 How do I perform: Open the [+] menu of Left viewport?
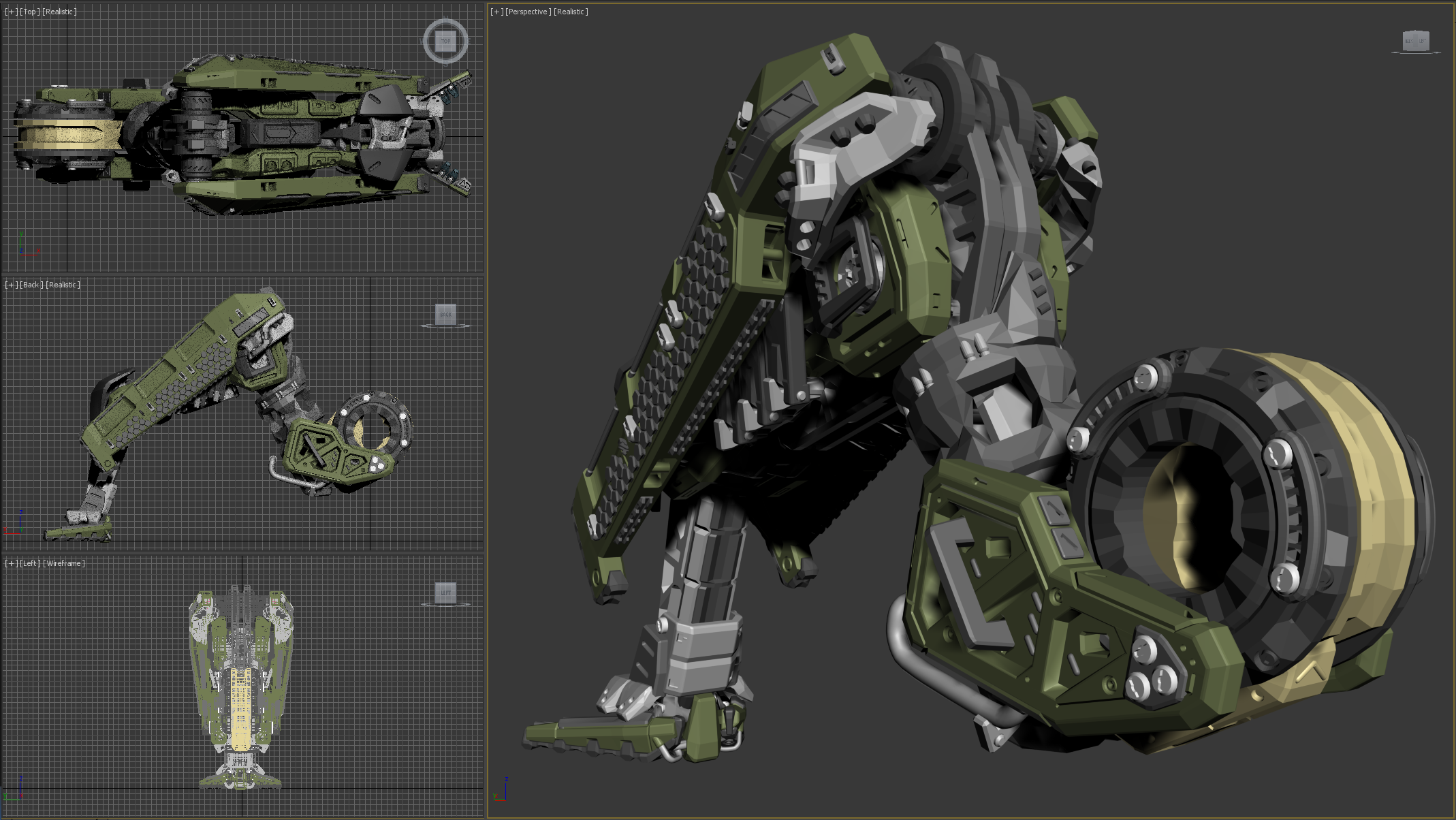click(x=11, y=563)
